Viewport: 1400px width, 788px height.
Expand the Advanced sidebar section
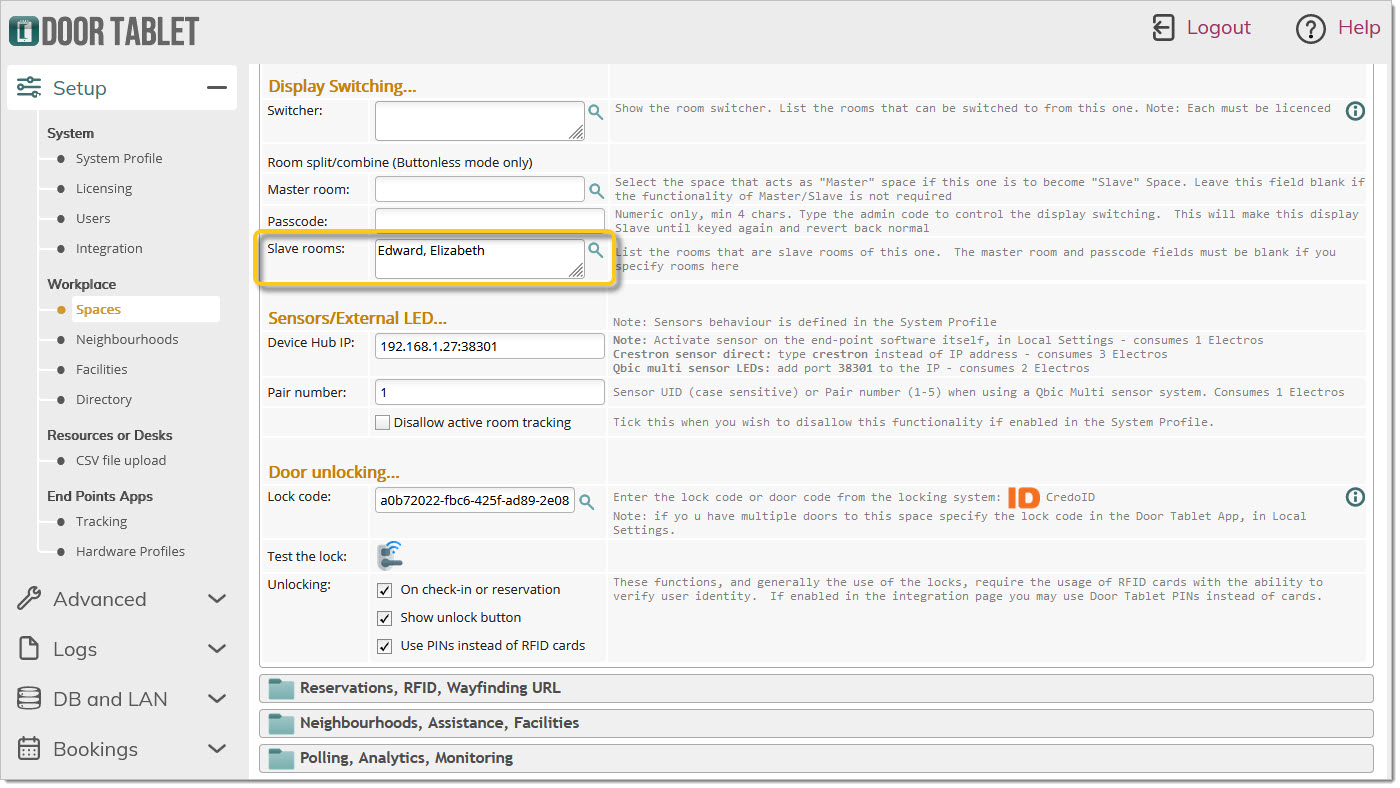point(122,599)
